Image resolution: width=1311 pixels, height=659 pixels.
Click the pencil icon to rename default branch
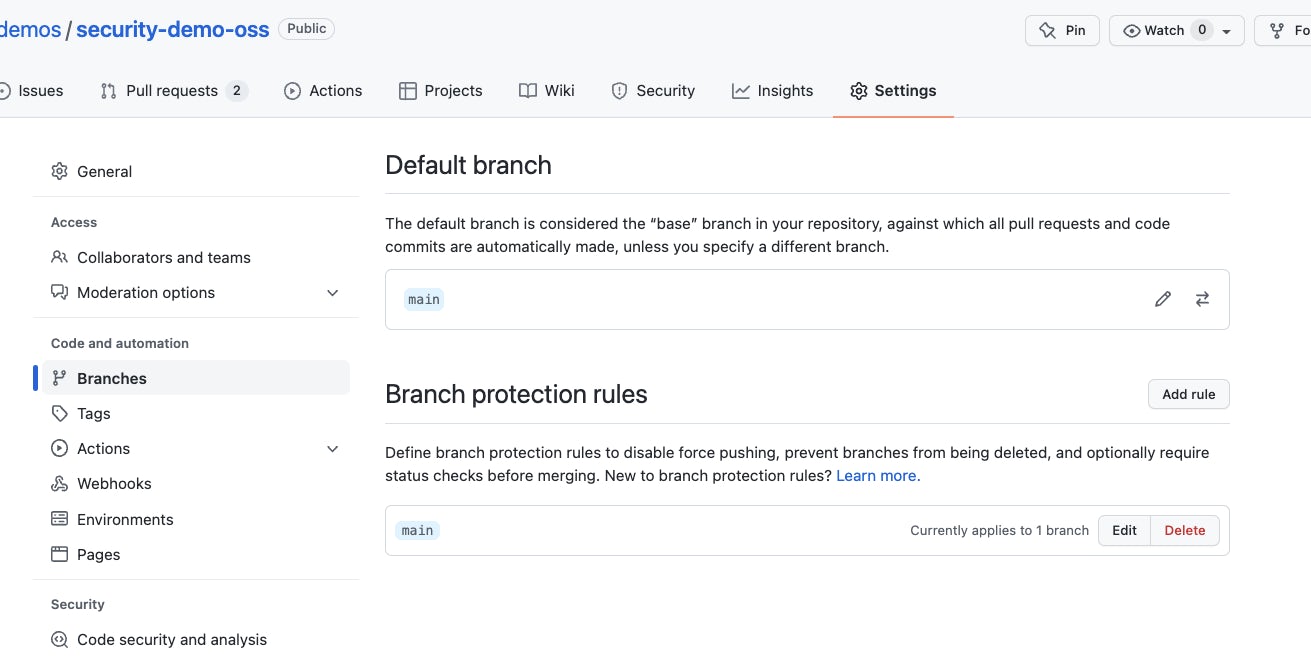pyautogui.click(x=1162, y=298)
